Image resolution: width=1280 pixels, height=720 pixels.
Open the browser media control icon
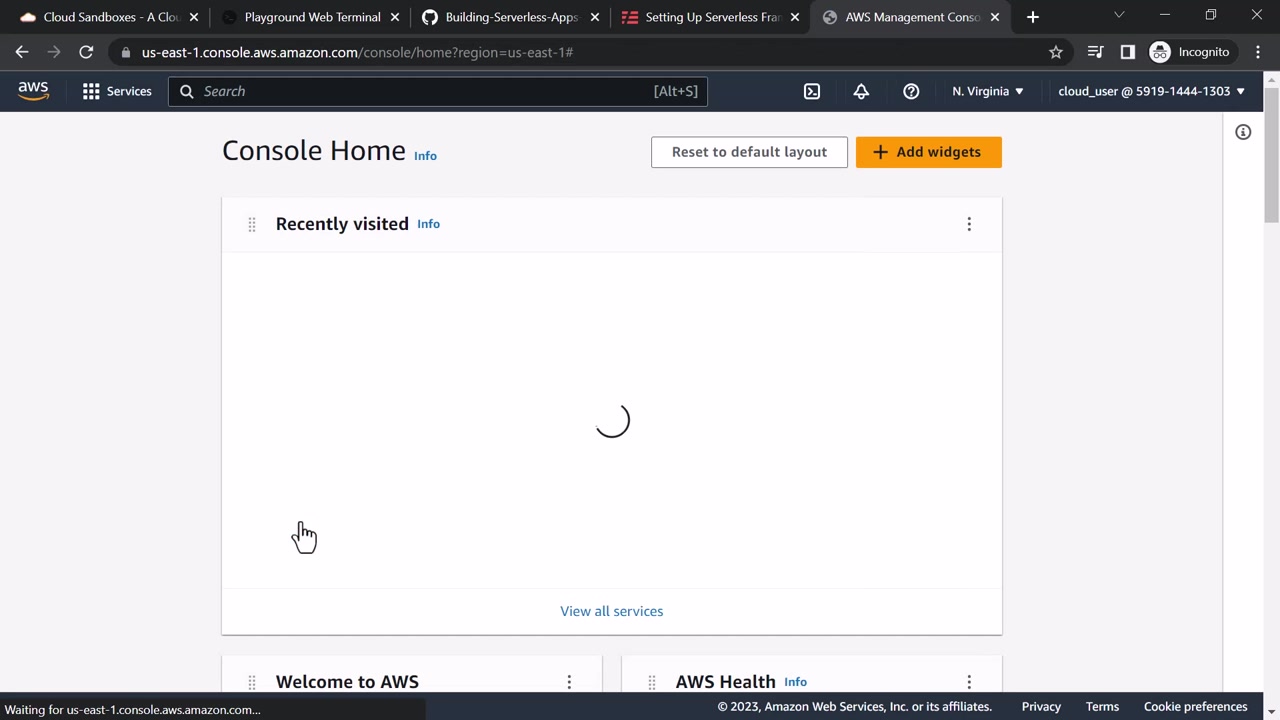[x=1096, y=52]
